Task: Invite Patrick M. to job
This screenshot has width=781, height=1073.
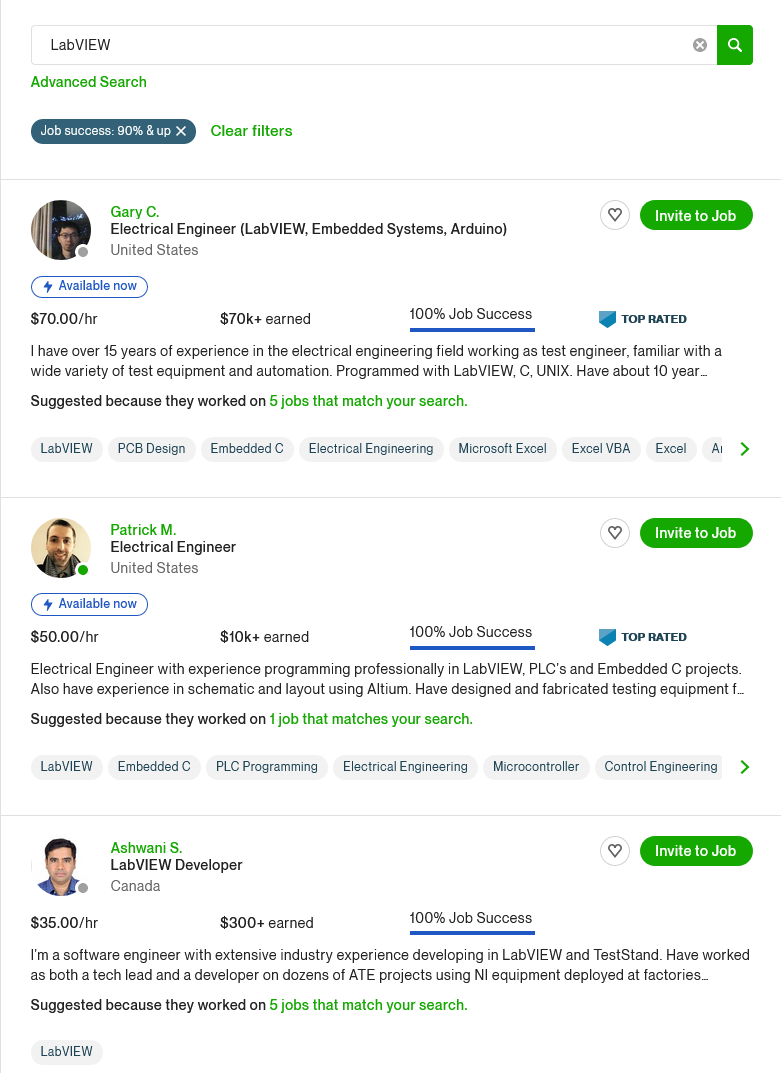Action: [x=695, y=533]
